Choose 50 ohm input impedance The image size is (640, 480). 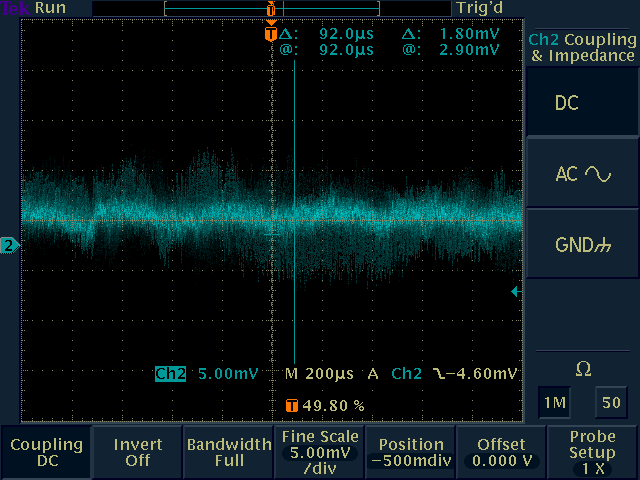tap(611, 402)
